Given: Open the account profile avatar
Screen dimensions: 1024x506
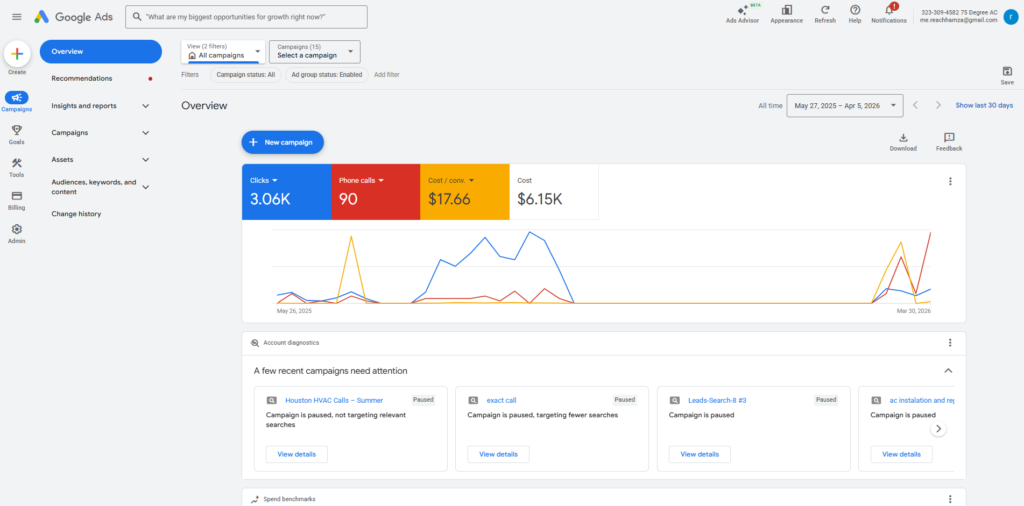Looking at the screenshot, I should [x=1011, y=18].
